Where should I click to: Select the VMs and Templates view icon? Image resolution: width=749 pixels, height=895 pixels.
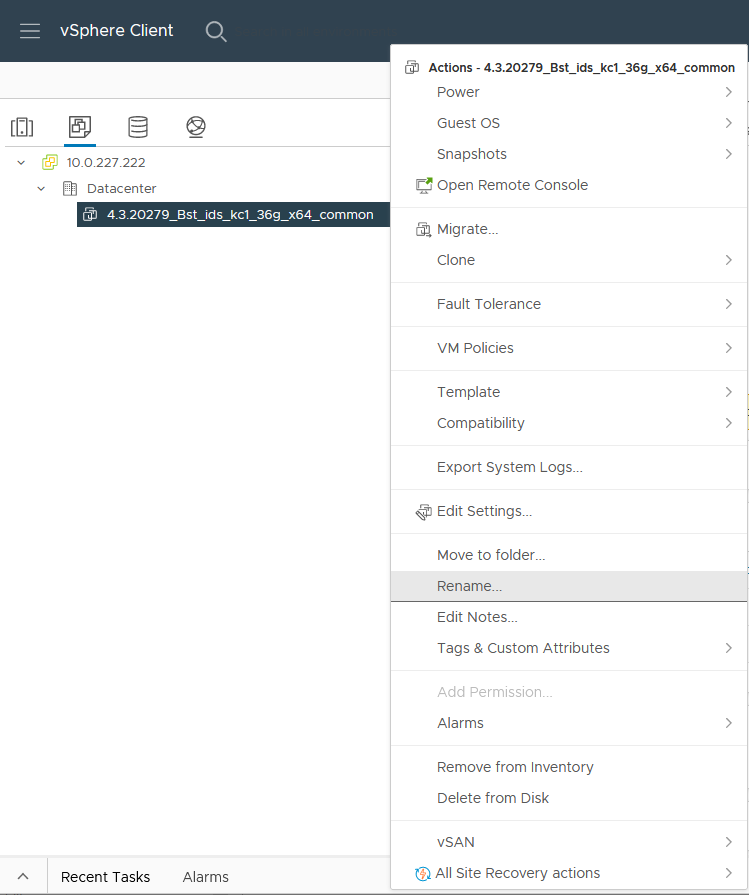[x=80, y=127]
